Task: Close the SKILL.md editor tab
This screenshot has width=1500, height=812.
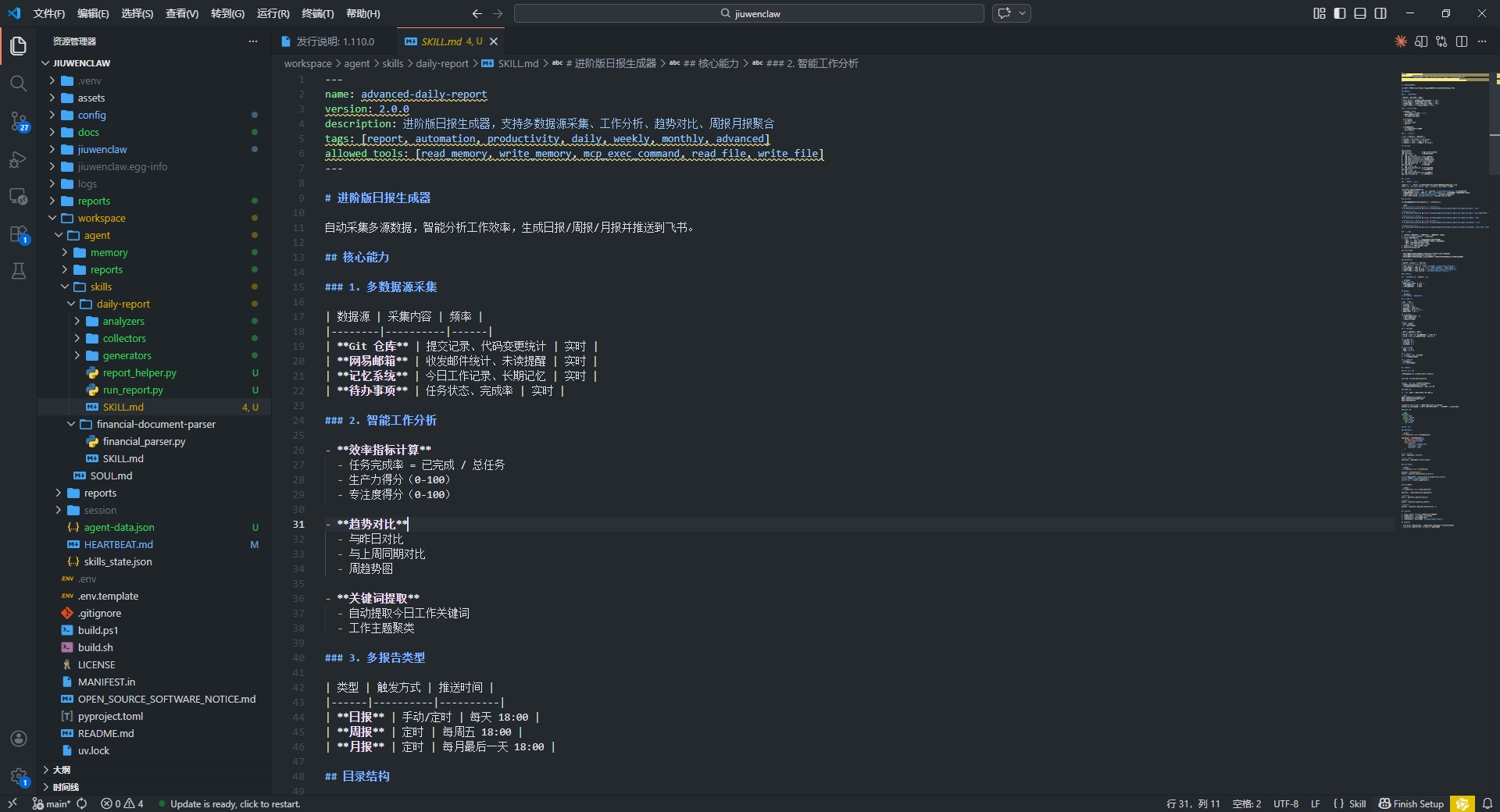Action: [494, 41]
